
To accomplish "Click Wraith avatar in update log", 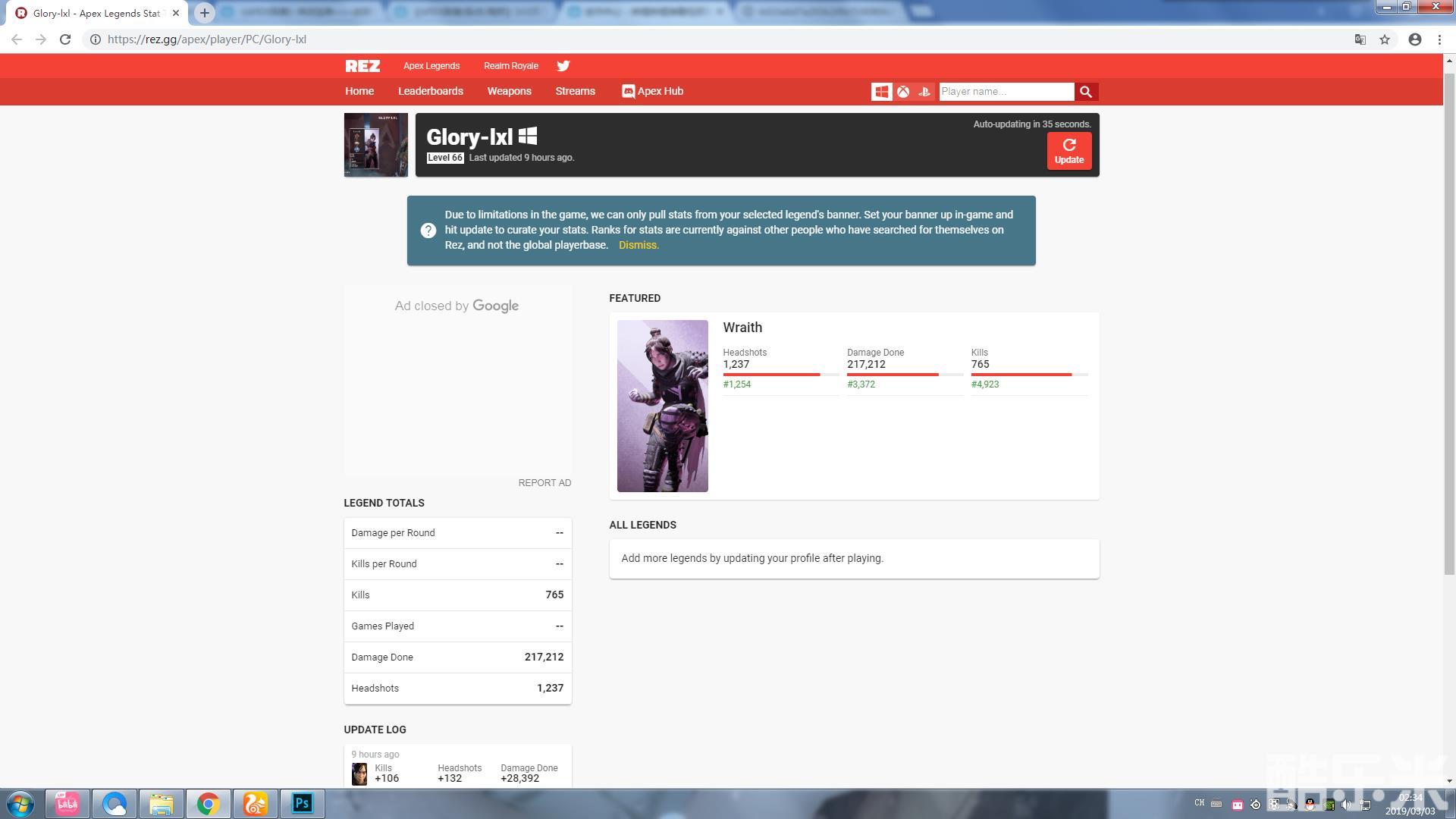I will (x=359, y=773).
